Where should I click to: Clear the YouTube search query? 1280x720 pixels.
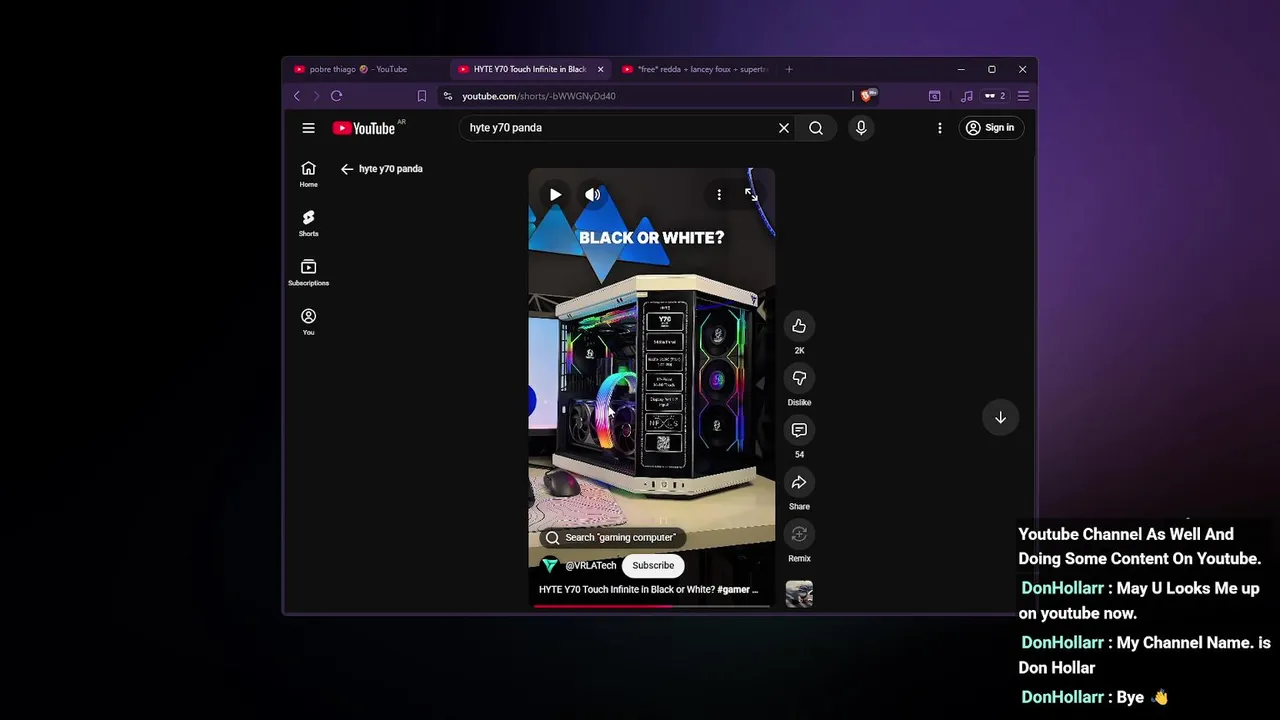coord(784,128)
